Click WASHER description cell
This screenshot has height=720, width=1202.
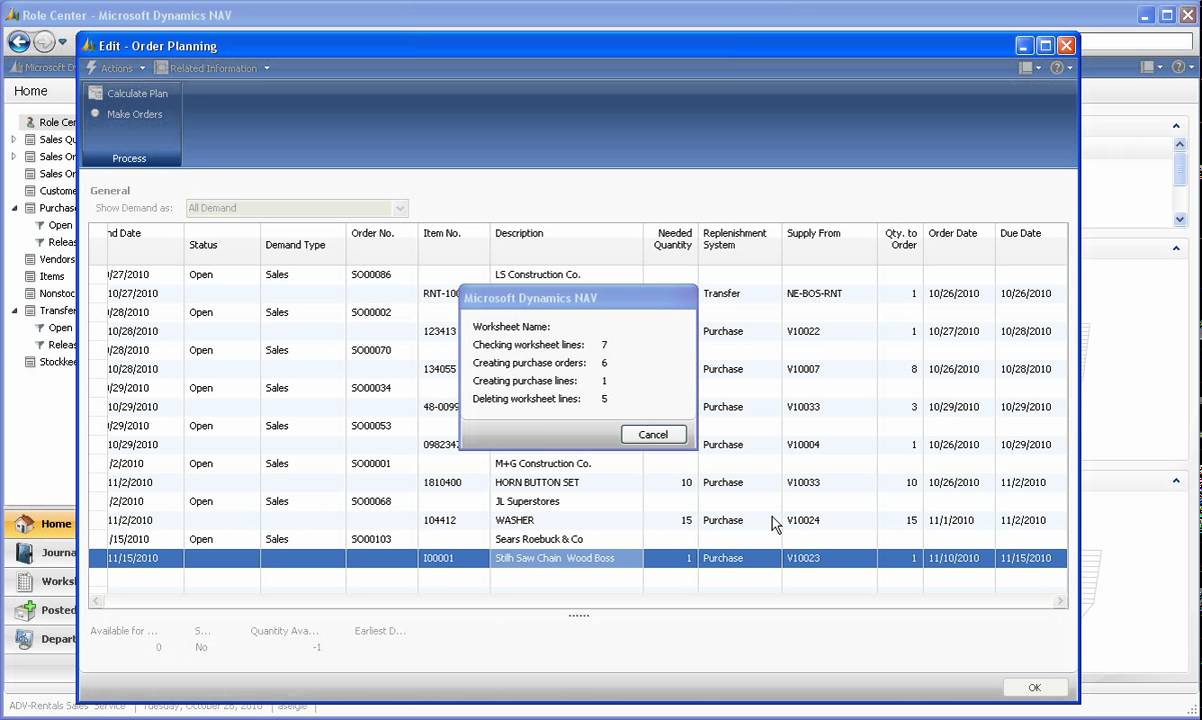tap(566, 520)
